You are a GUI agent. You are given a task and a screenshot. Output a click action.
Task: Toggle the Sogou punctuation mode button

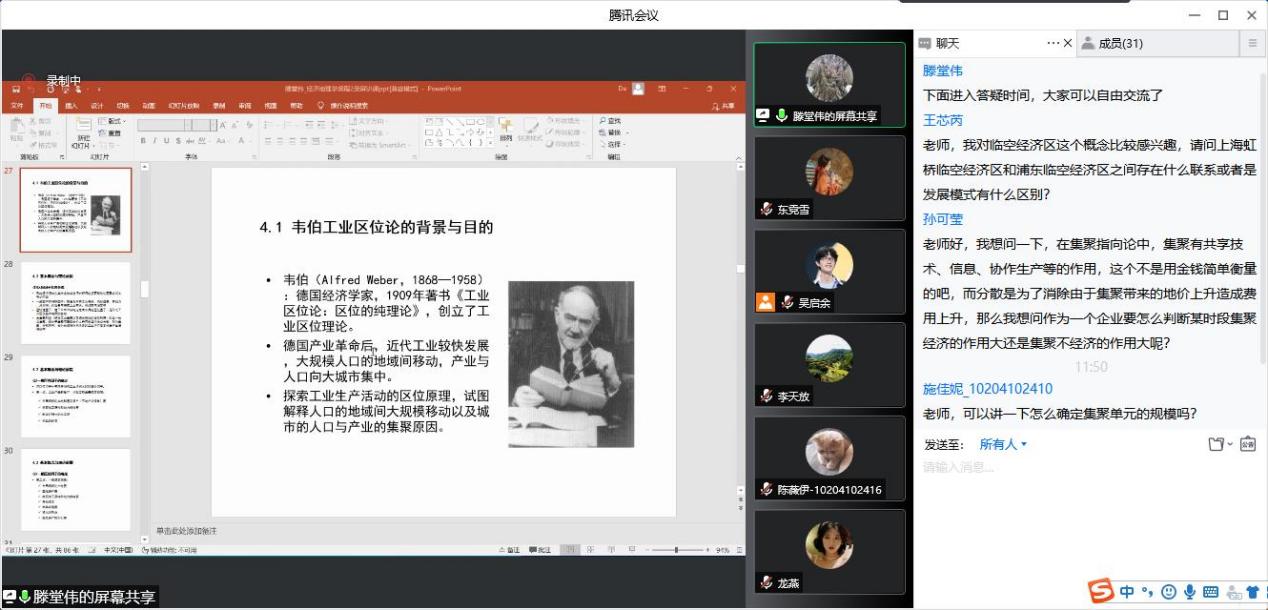pos(1148,592)
